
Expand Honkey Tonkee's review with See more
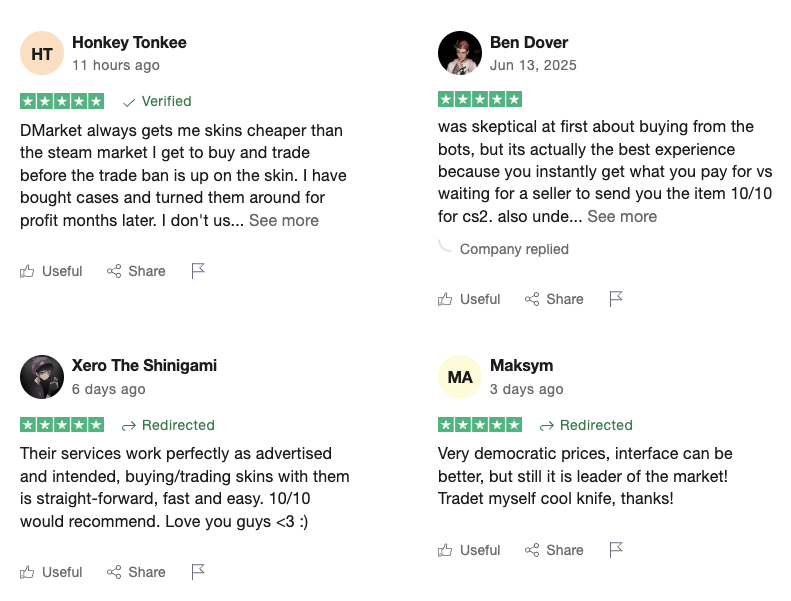point(284,221)
